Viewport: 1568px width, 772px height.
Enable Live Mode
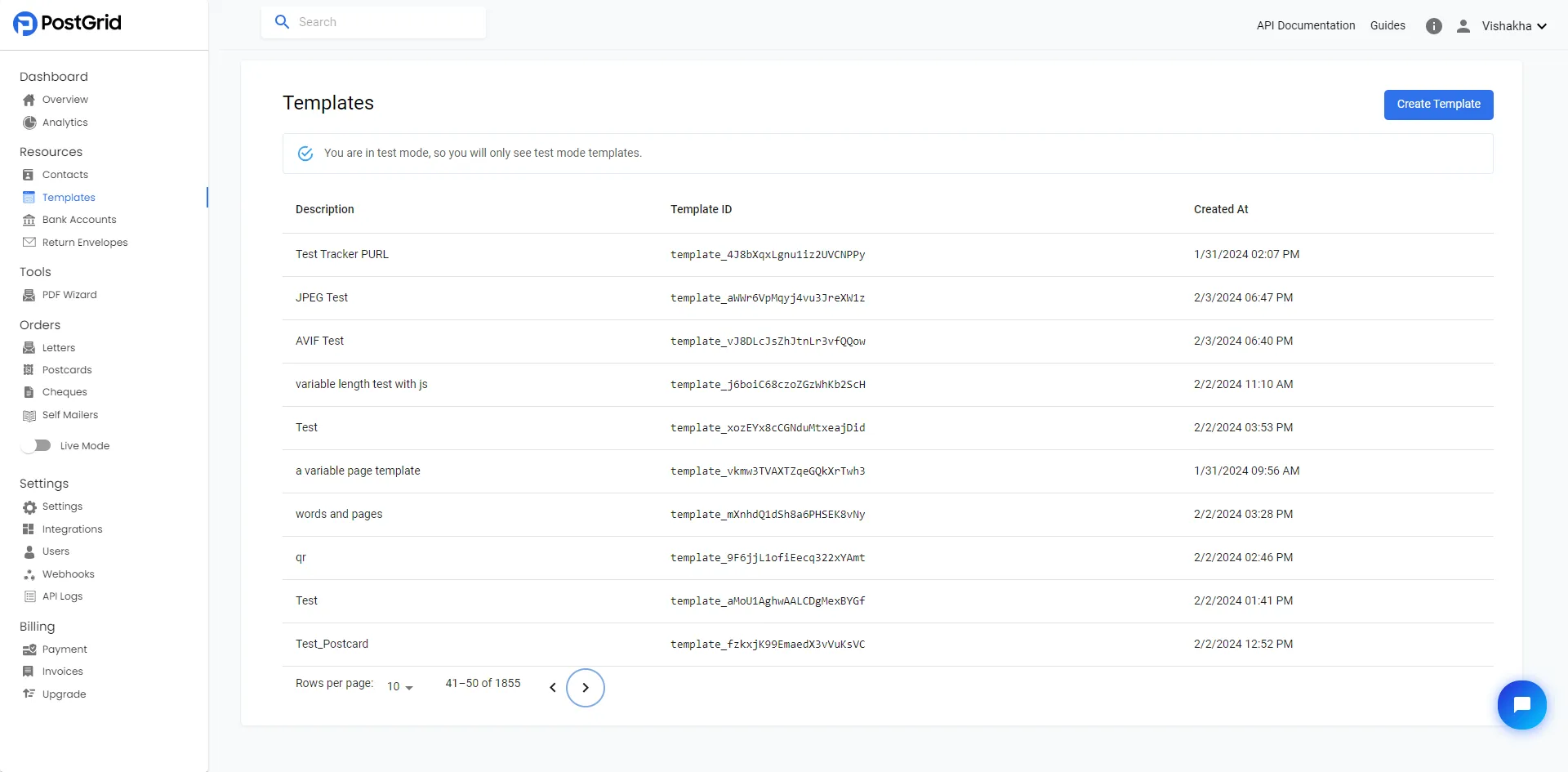pos(36,445)
